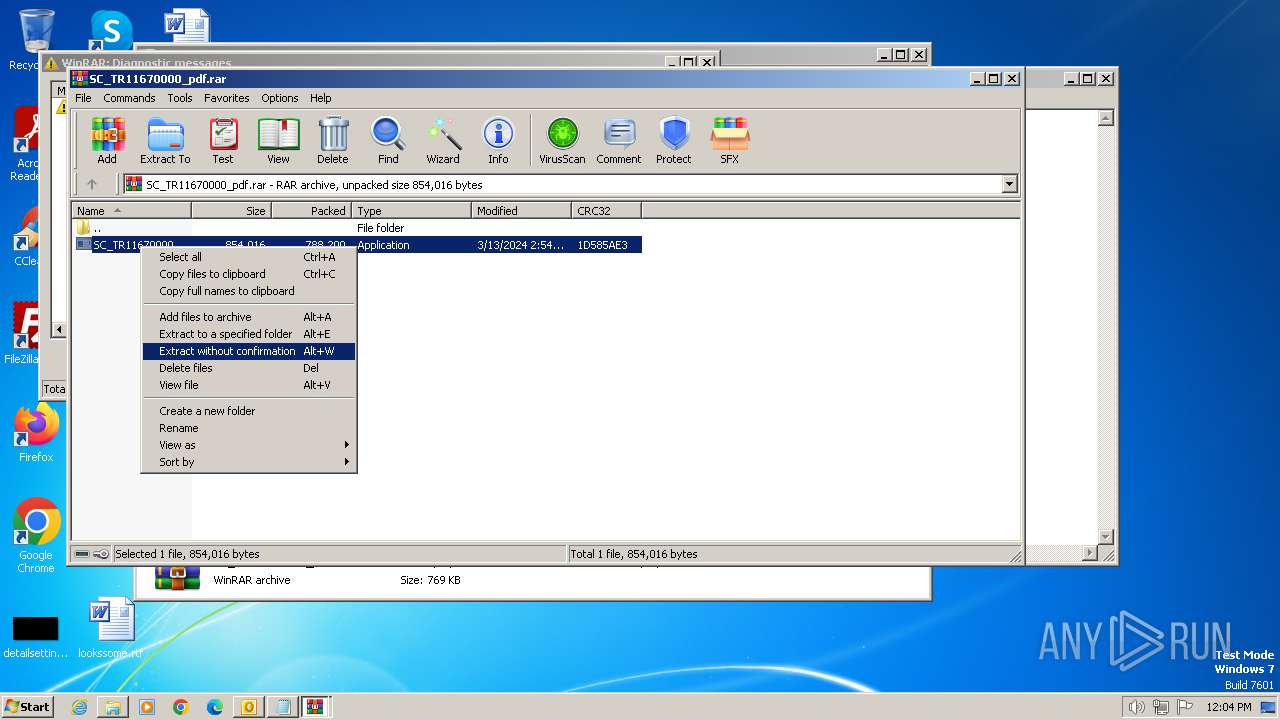This screenshot has width=1280, height=720.
Task: Open Internet Explorer from taskbar
Action: 79,707
